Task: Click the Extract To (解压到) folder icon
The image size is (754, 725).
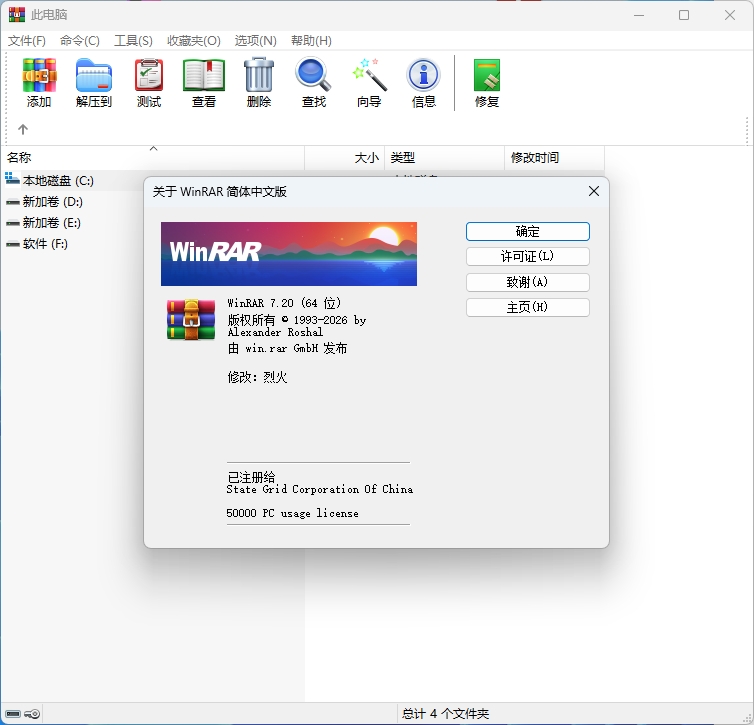Action: [94, 75]
